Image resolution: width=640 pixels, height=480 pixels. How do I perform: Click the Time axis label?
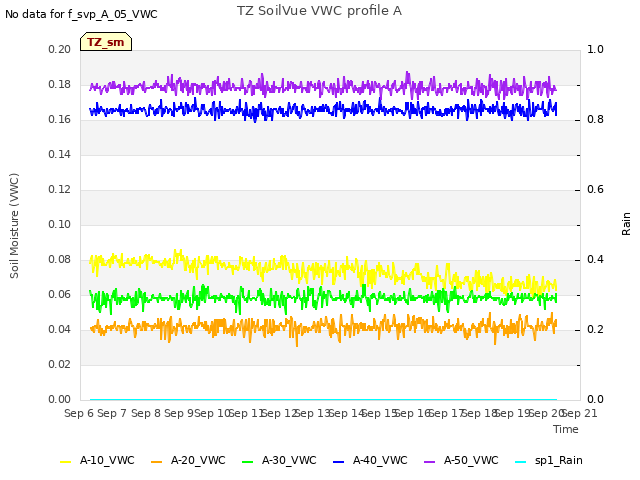click(x=566, y=429)
